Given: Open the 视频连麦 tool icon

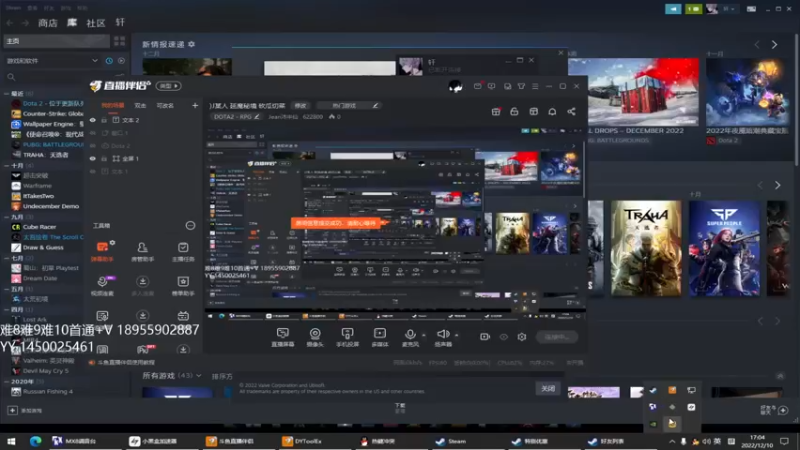Looking at the screenshot, I should 102,285.
